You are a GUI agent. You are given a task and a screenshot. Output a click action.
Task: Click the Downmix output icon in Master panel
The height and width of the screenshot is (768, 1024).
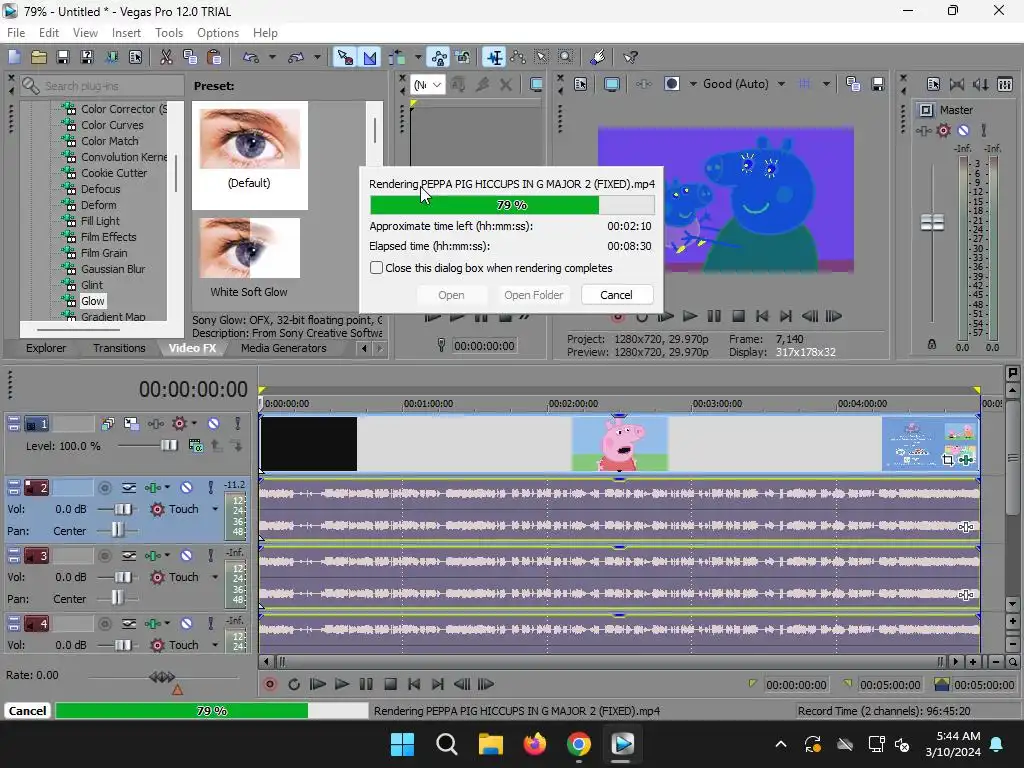pyautogui.click(x=957, y=84)
